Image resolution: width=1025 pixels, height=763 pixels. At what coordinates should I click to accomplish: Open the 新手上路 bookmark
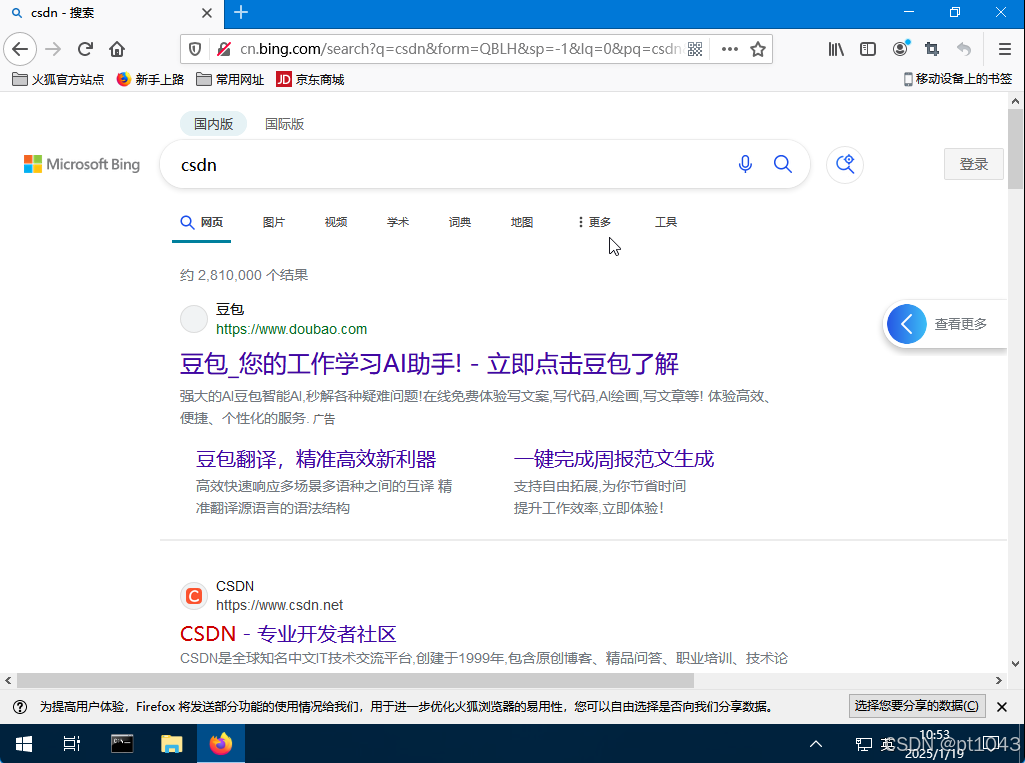[150, 79]
